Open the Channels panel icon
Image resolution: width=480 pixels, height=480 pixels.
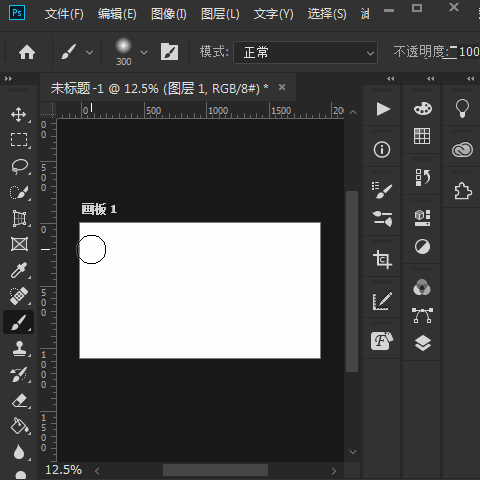pos(422,287)
